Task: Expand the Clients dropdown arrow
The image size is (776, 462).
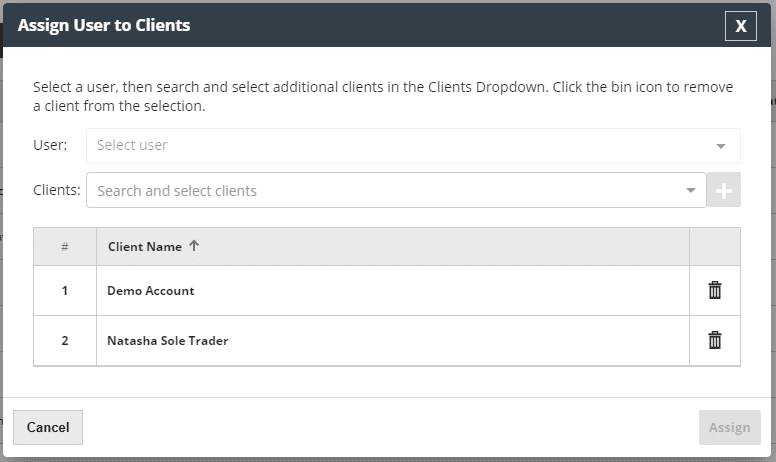Action: click(x=691, y=191)
